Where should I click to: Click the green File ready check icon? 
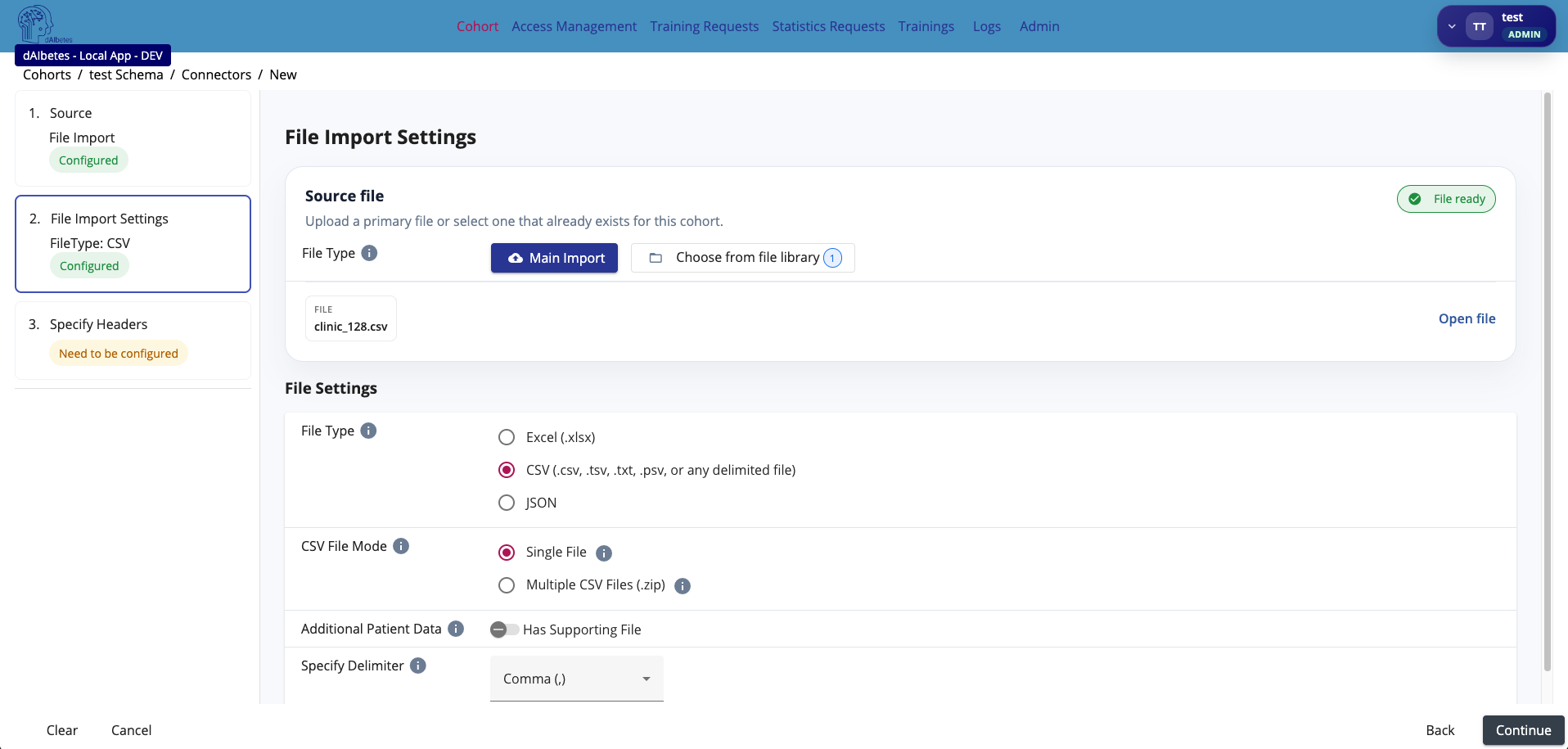(1415, 199)
